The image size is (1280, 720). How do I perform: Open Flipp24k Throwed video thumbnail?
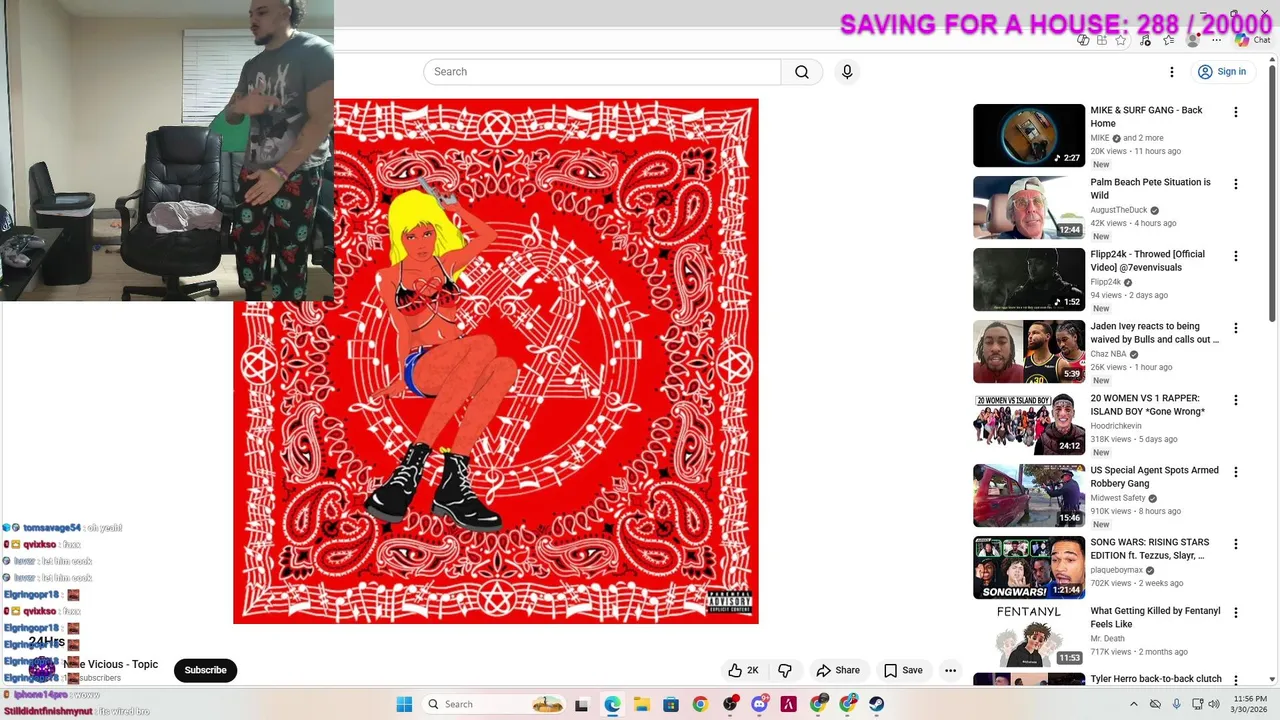tap(1029, 279)
